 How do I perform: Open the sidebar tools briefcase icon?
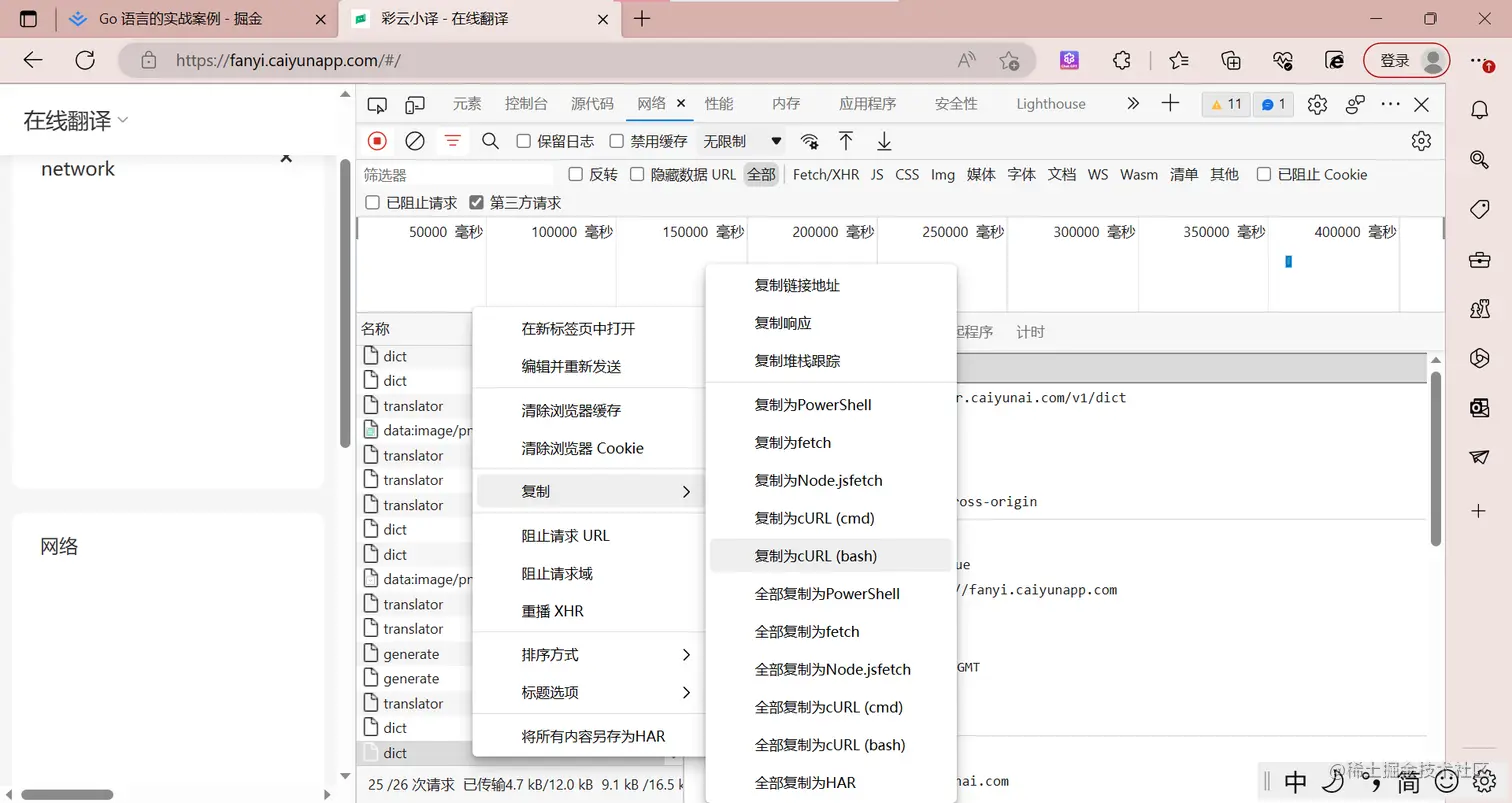[1479, 260]
